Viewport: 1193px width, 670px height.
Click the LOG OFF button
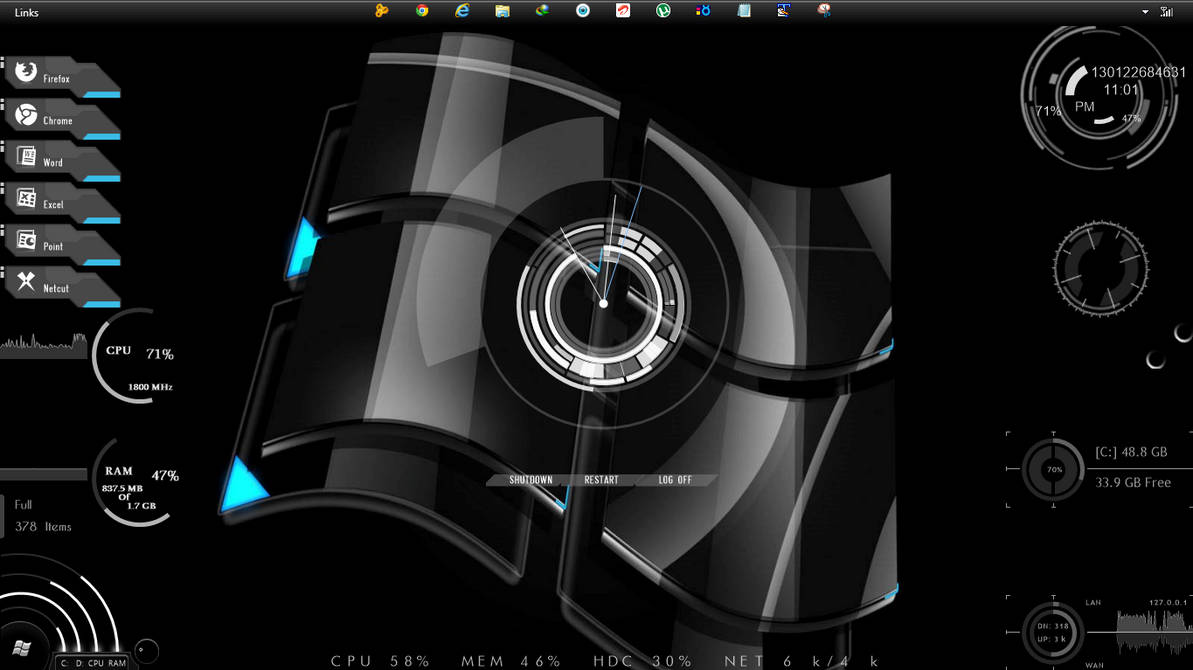coord(675,480)
